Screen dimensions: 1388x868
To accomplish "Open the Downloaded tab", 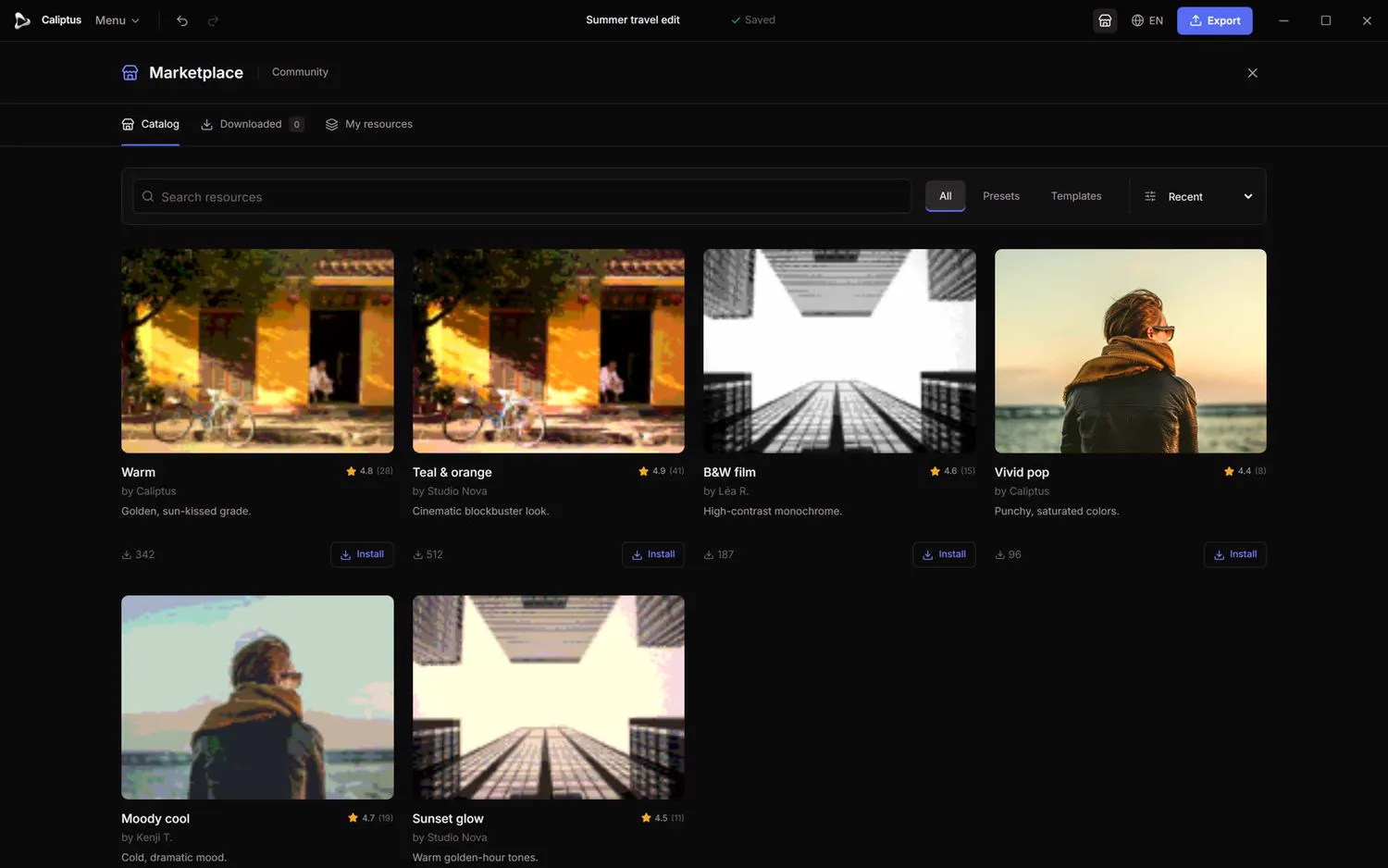I will (253, 124).
